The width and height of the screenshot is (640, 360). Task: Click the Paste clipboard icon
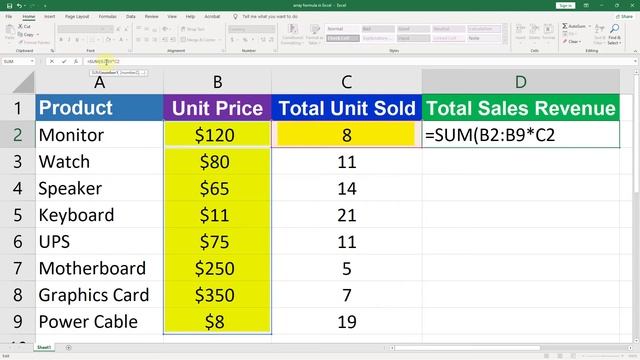tap(9, 30)
